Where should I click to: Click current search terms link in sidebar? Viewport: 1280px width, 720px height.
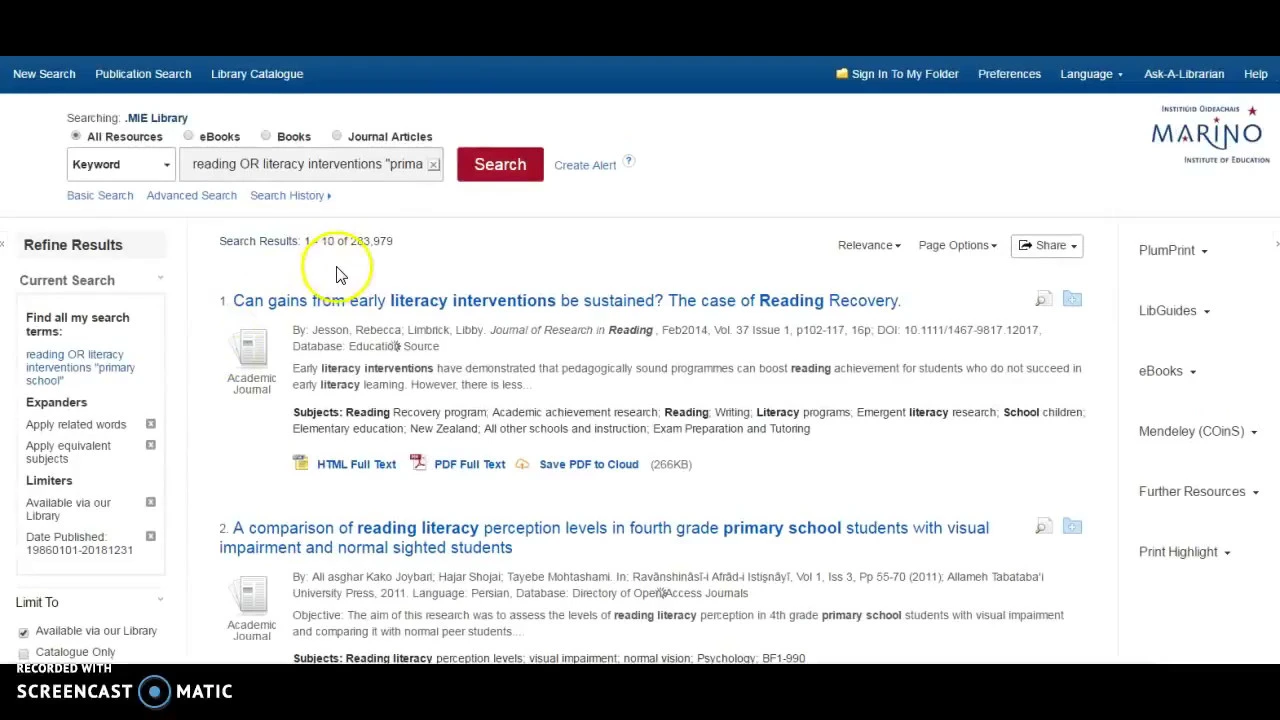click(80, 367)
